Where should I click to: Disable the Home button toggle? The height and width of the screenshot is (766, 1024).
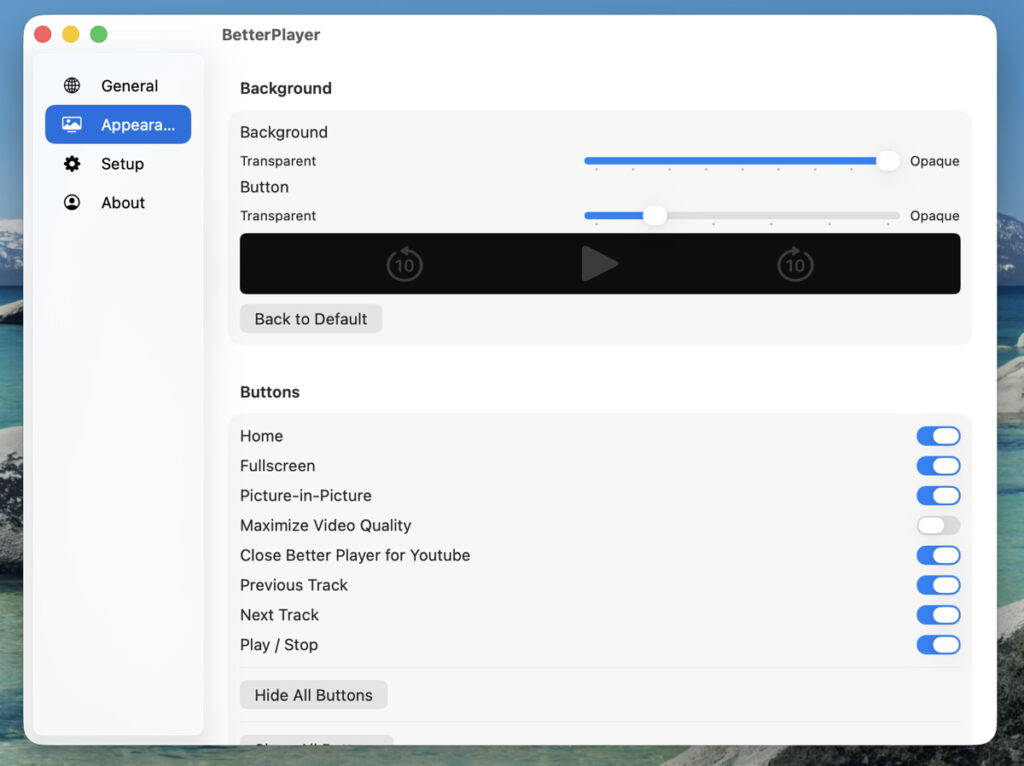[x=938, y=436]
